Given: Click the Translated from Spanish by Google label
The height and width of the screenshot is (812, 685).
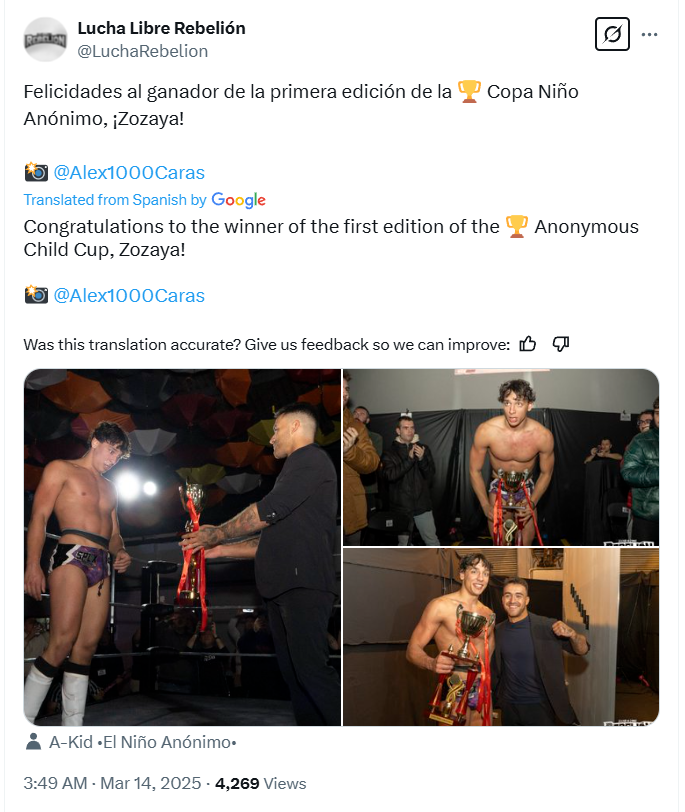Looking at the screenshot, I should (x=115, y=200).
